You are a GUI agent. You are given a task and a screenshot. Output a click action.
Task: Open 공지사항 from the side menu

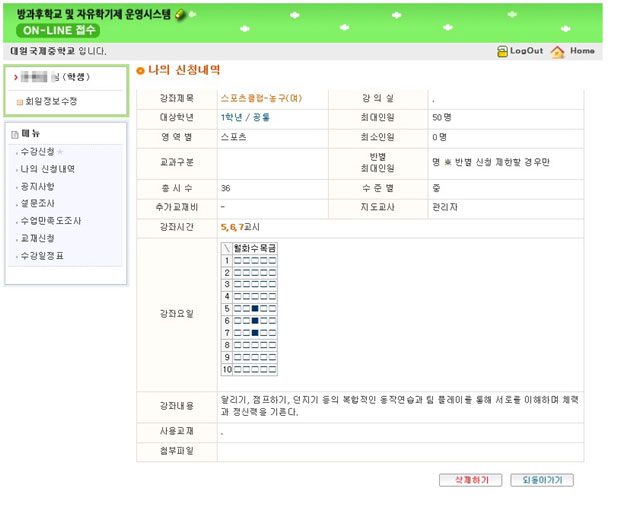pyautogui.click(x=37, y=186)
